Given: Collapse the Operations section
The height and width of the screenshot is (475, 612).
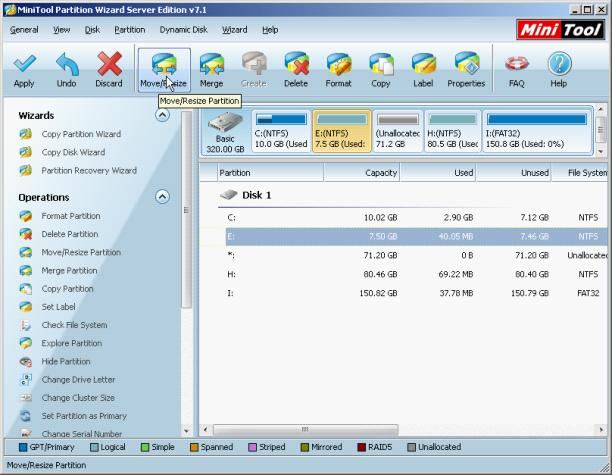Looking at the screenshot, I should (162, 196).
